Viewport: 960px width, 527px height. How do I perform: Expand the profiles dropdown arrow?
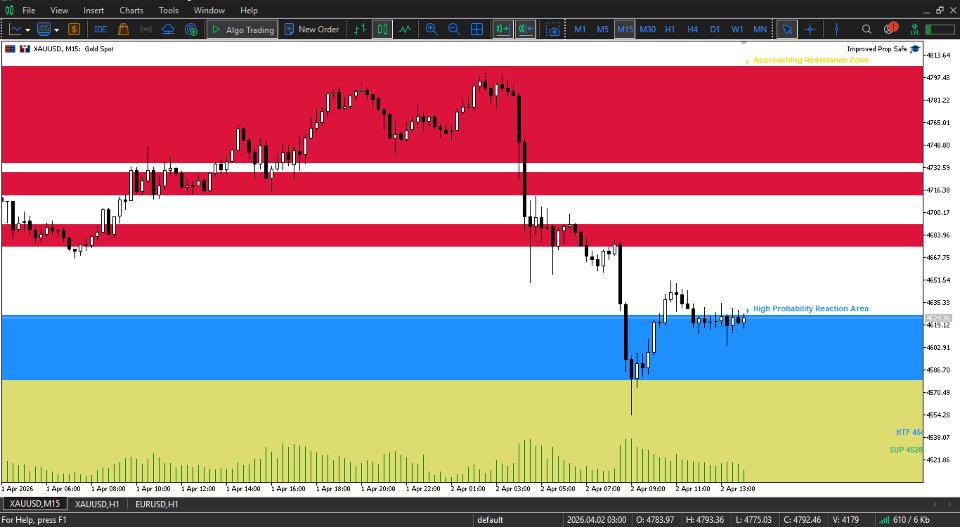[56, 30]
